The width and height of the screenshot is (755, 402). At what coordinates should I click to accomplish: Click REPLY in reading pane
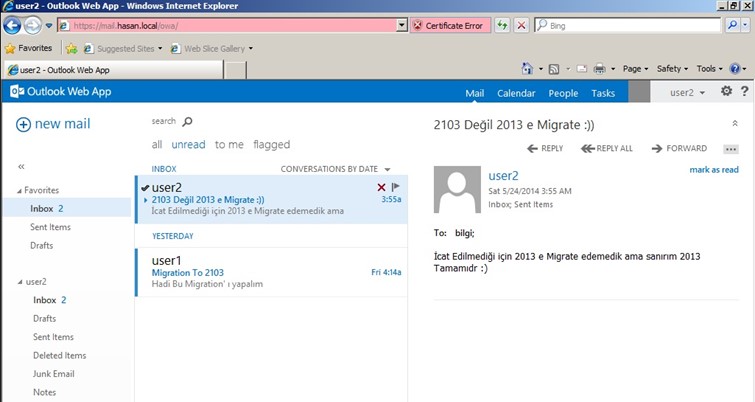(x=545, y=148)
